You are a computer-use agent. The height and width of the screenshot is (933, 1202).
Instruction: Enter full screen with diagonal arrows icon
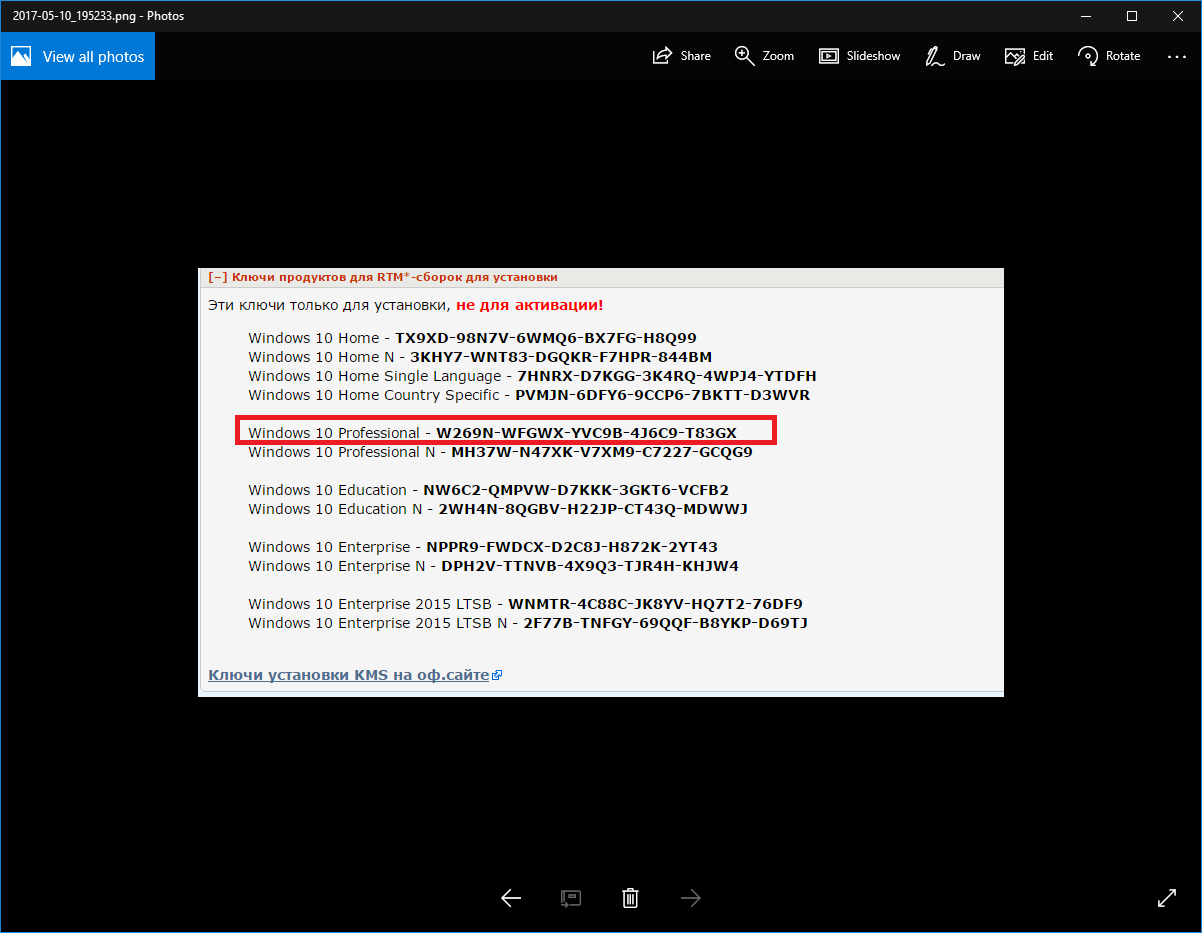point(1166,898)
